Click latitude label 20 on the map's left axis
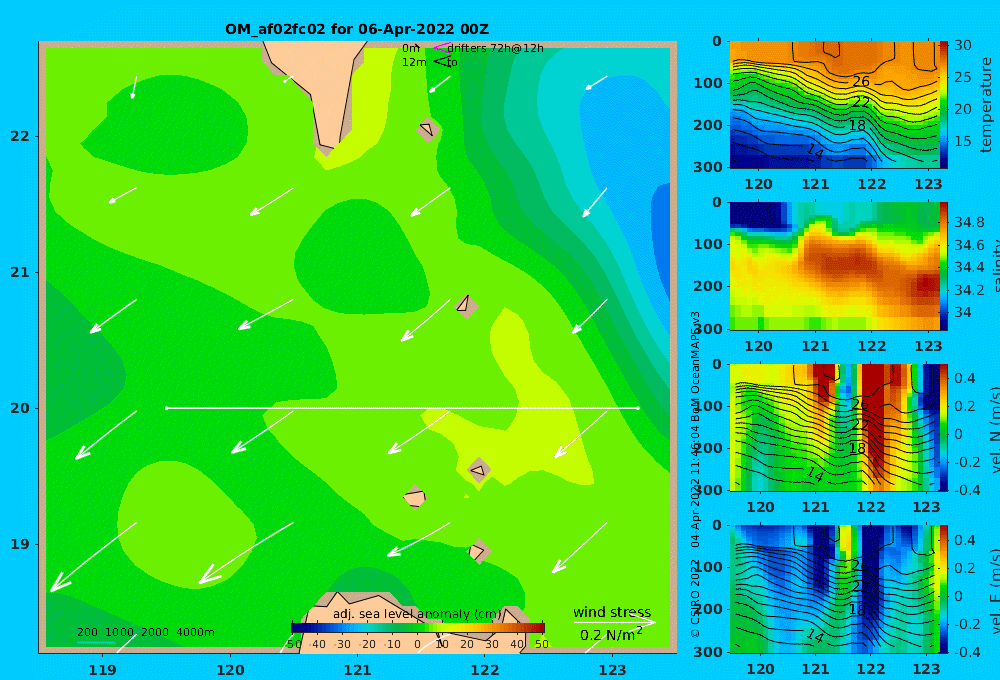The width and height of the screenshot is (1000, 680). coord(20,408)
